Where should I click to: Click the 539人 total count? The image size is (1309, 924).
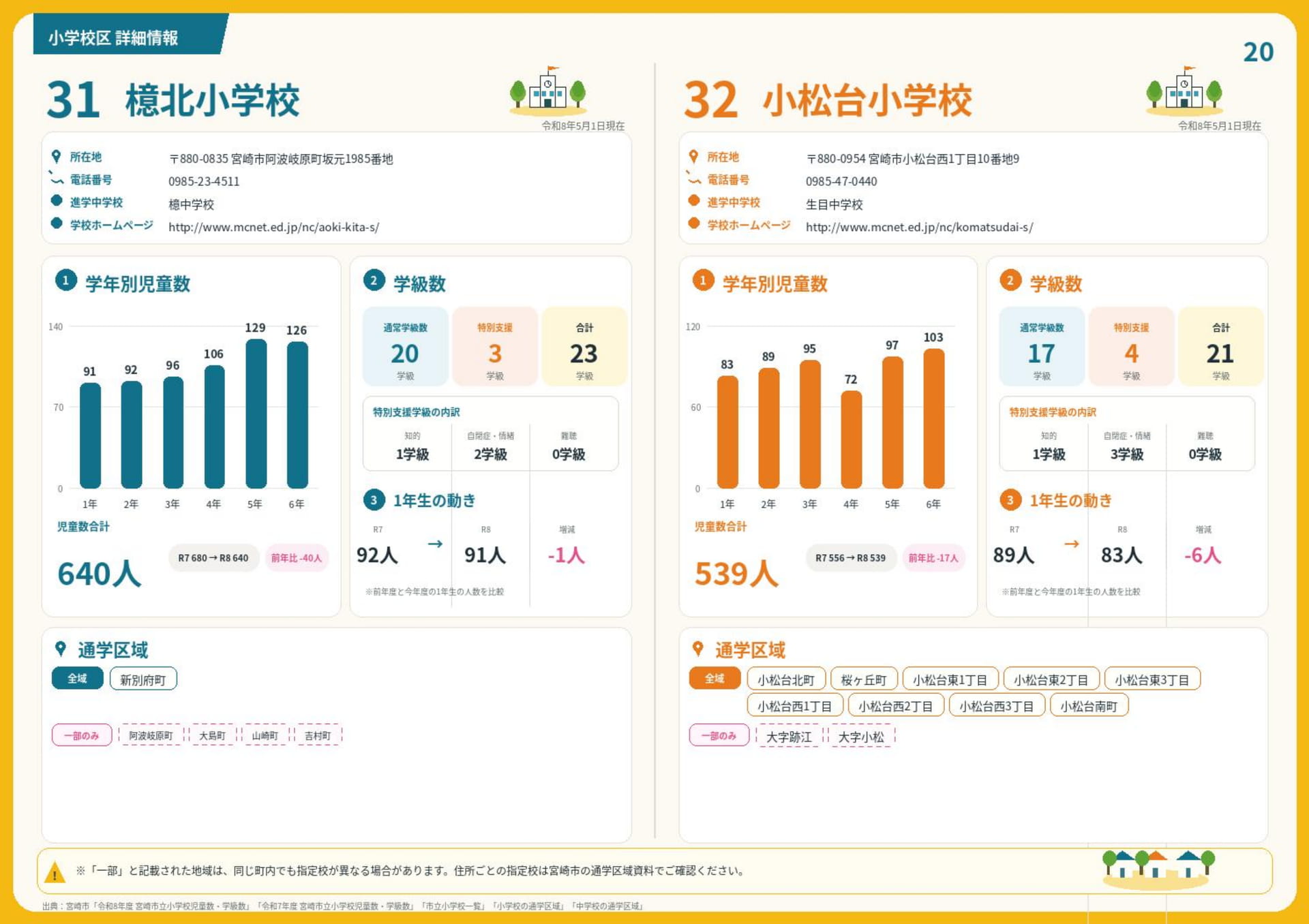pyautogui.click(x=736, y=574)
